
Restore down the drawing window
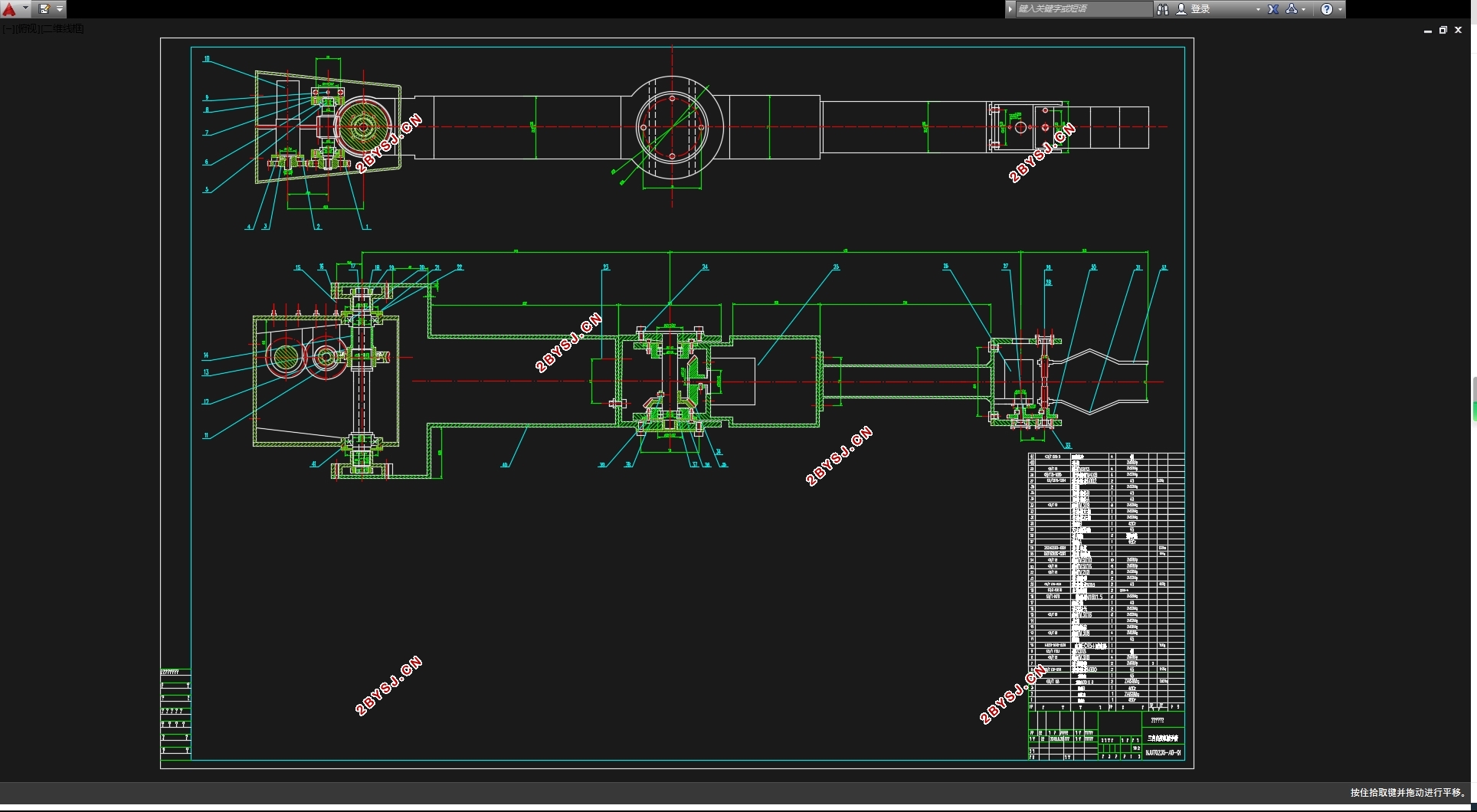[1443, 31]
